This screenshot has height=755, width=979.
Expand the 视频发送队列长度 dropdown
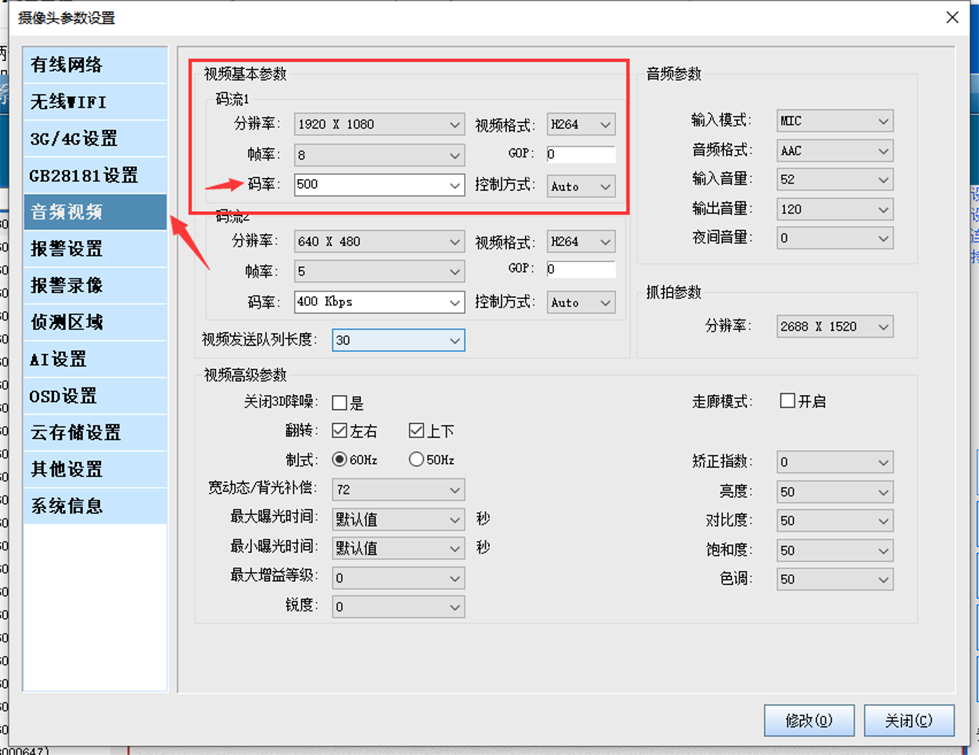pos(398,341)
